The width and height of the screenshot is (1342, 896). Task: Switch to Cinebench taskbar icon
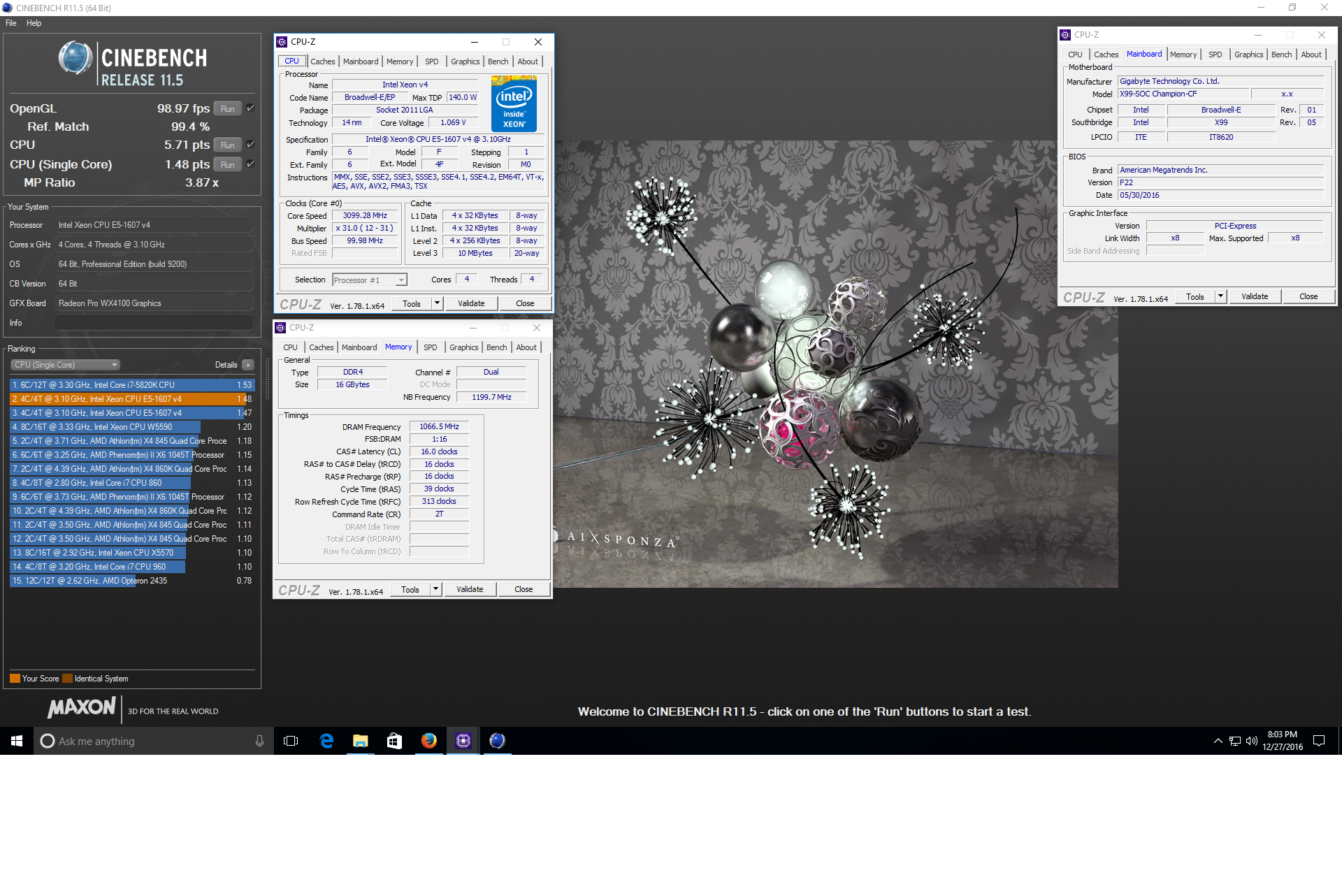tap(497, 741)
